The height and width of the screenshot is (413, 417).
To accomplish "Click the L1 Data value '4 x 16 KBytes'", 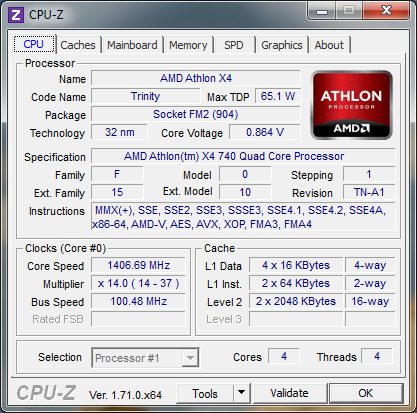I will 296,265.
